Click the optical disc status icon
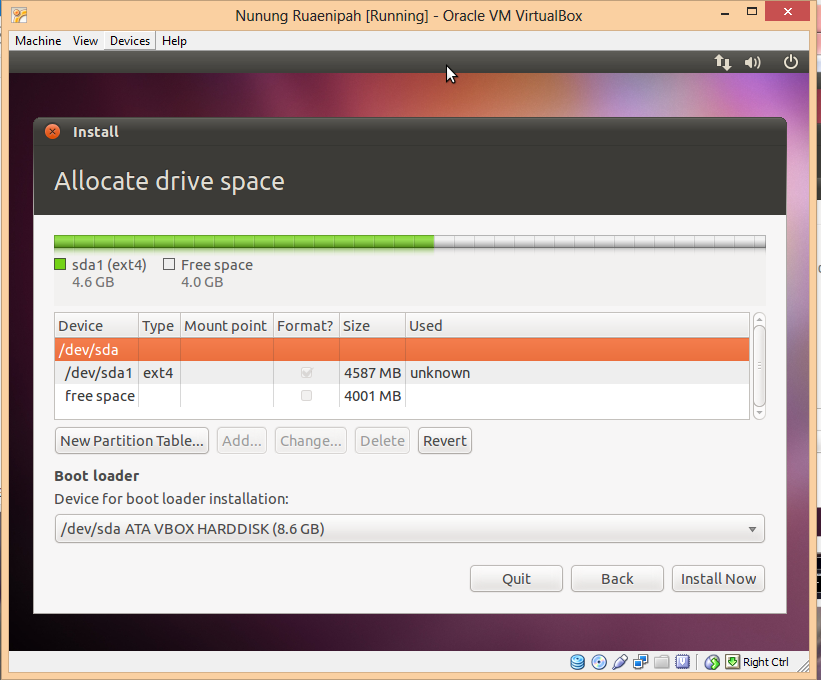The image size is (821, 680). pos(598,662)
